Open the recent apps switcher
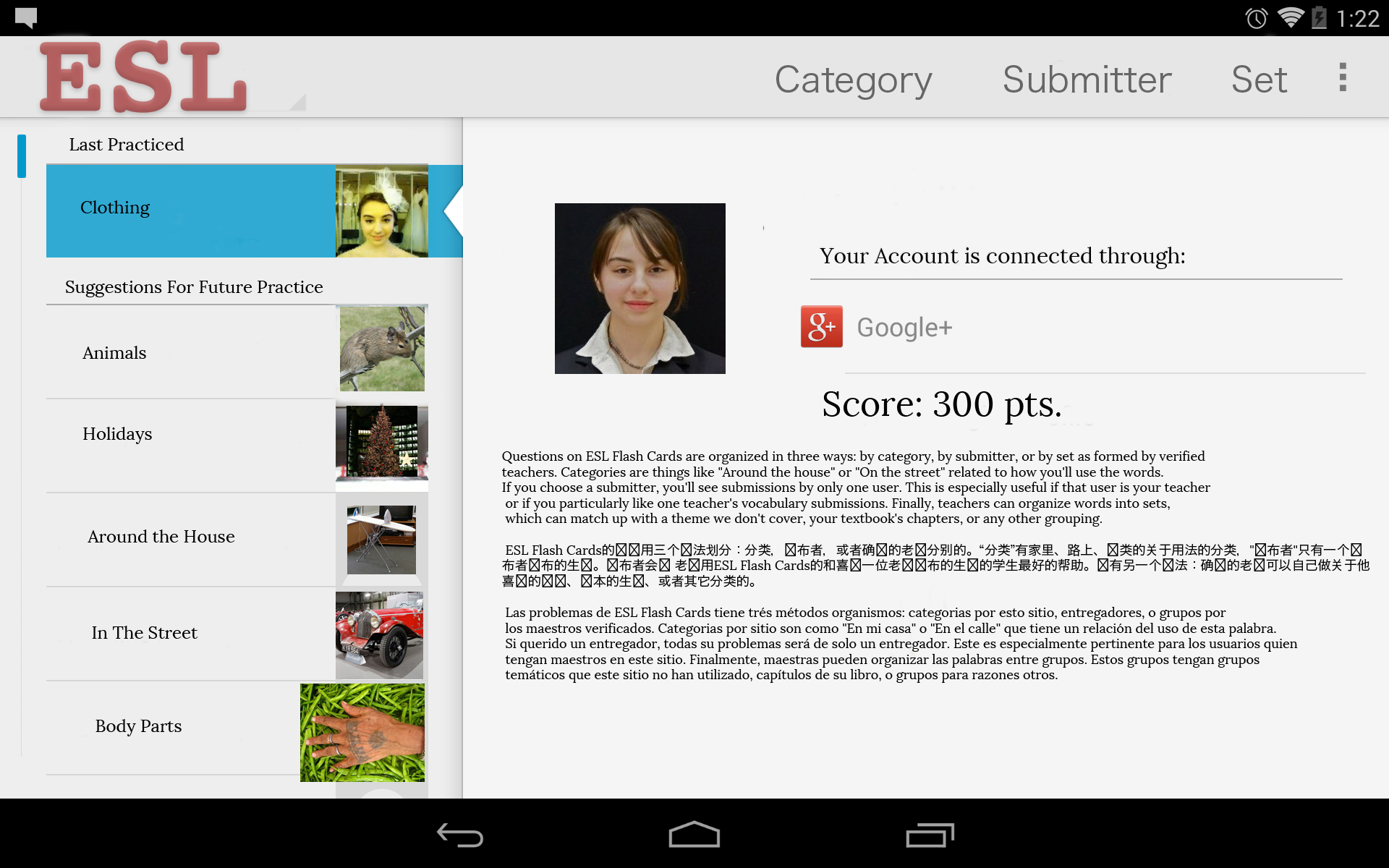The width and height of the screenshot is (1389, 868). 930,835
